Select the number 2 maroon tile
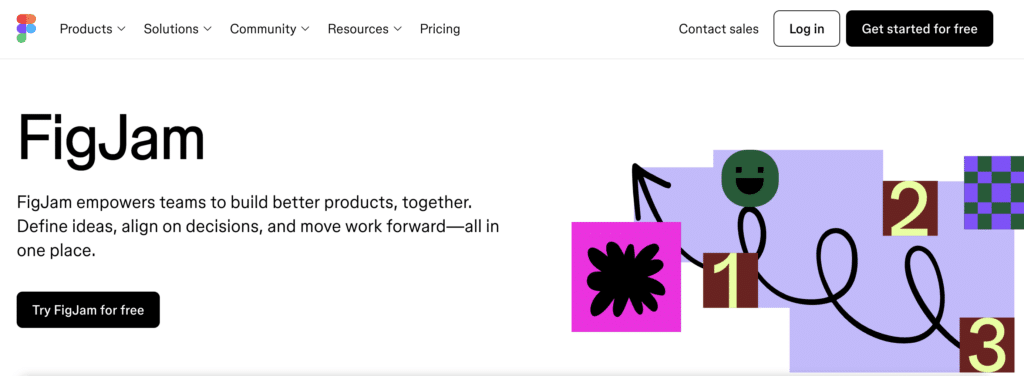1024x376 pixels. click(x=910, y=208)
